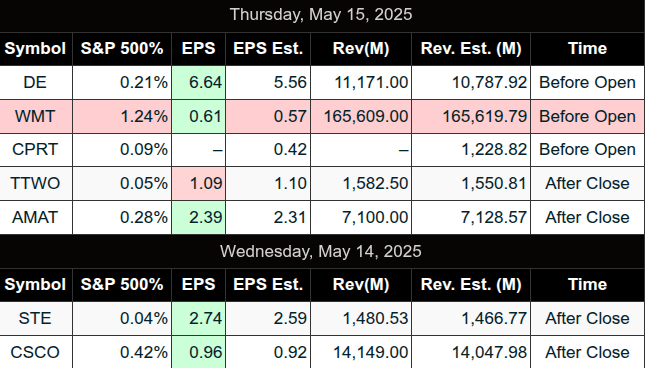Click the Rev. Est. (M) header in Wednesday table
This screenshot has width=649, height=368.
pos(471,285)
